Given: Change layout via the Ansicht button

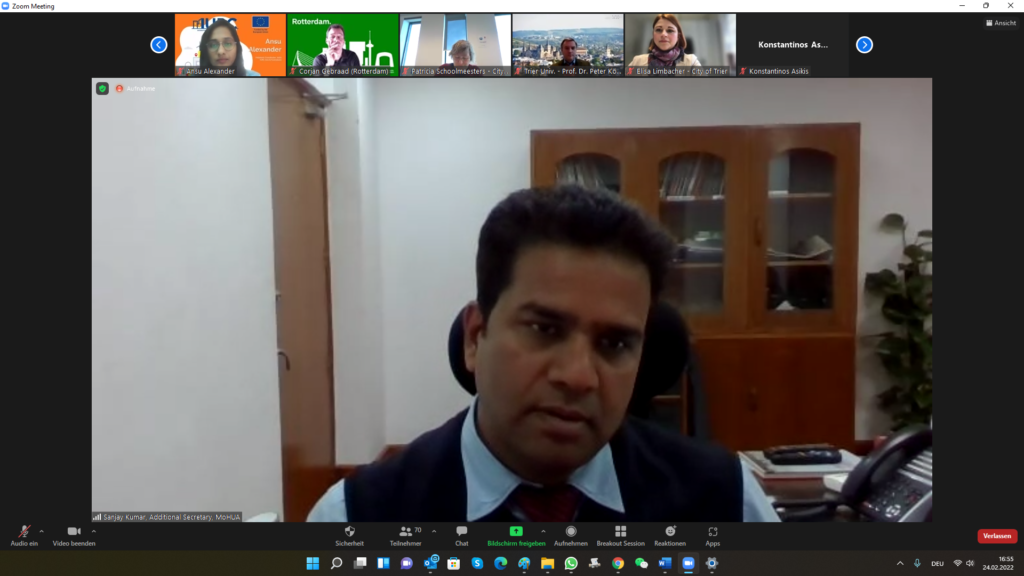Looking at the screenshot, I should [x=1001, y=22].
